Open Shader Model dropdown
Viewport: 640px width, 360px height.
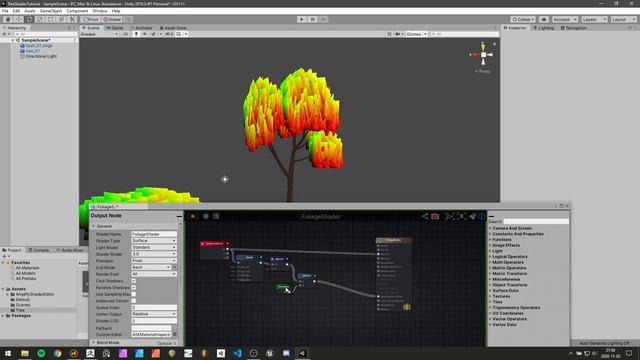click(x=154, y=254)
